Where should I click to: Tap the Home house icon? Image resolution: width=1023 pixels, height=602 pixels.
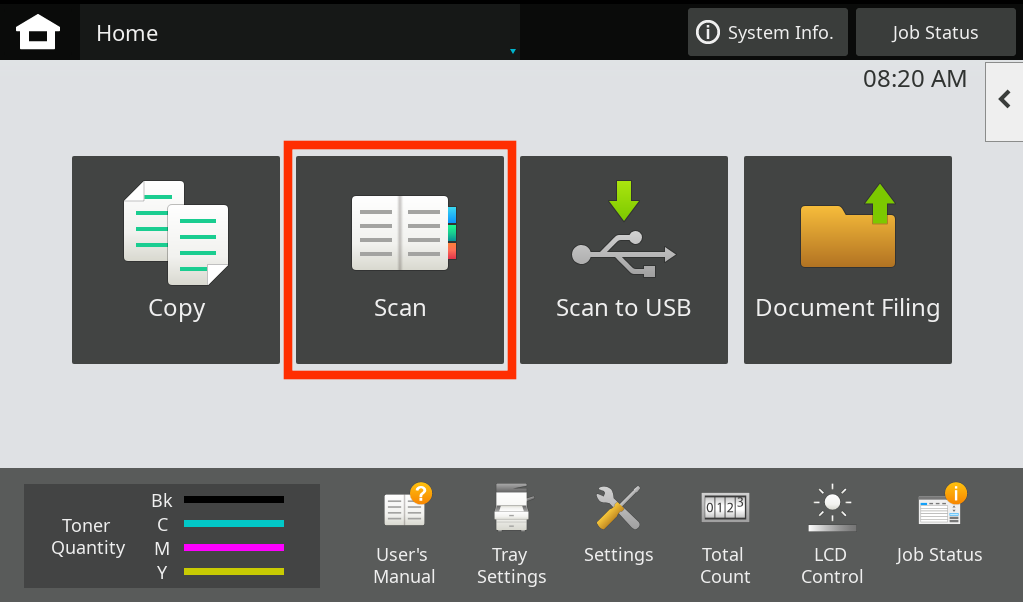[x=38, y=32]
